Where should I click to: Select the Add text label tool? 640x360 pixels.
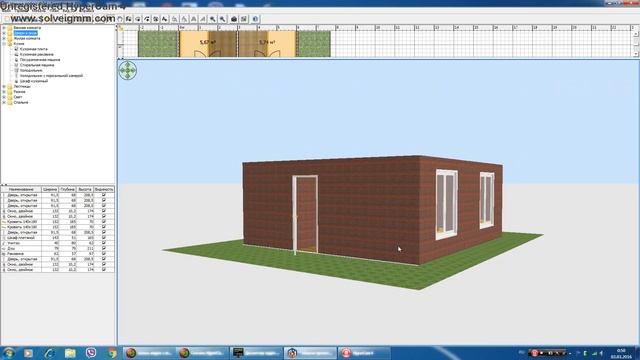tap(164, 19)
